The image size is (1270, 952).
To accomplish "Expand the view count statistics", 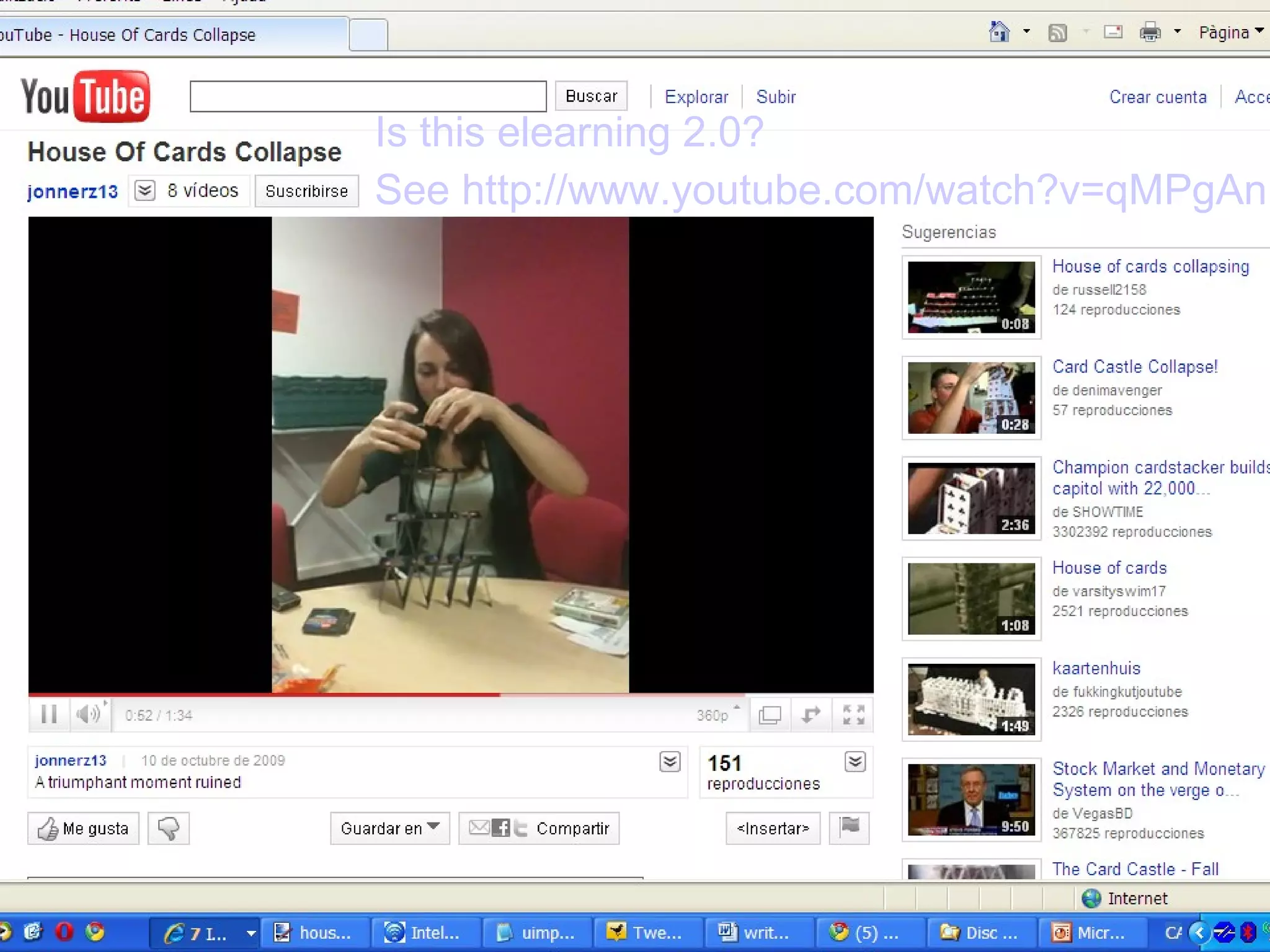I will pos(855,762).
